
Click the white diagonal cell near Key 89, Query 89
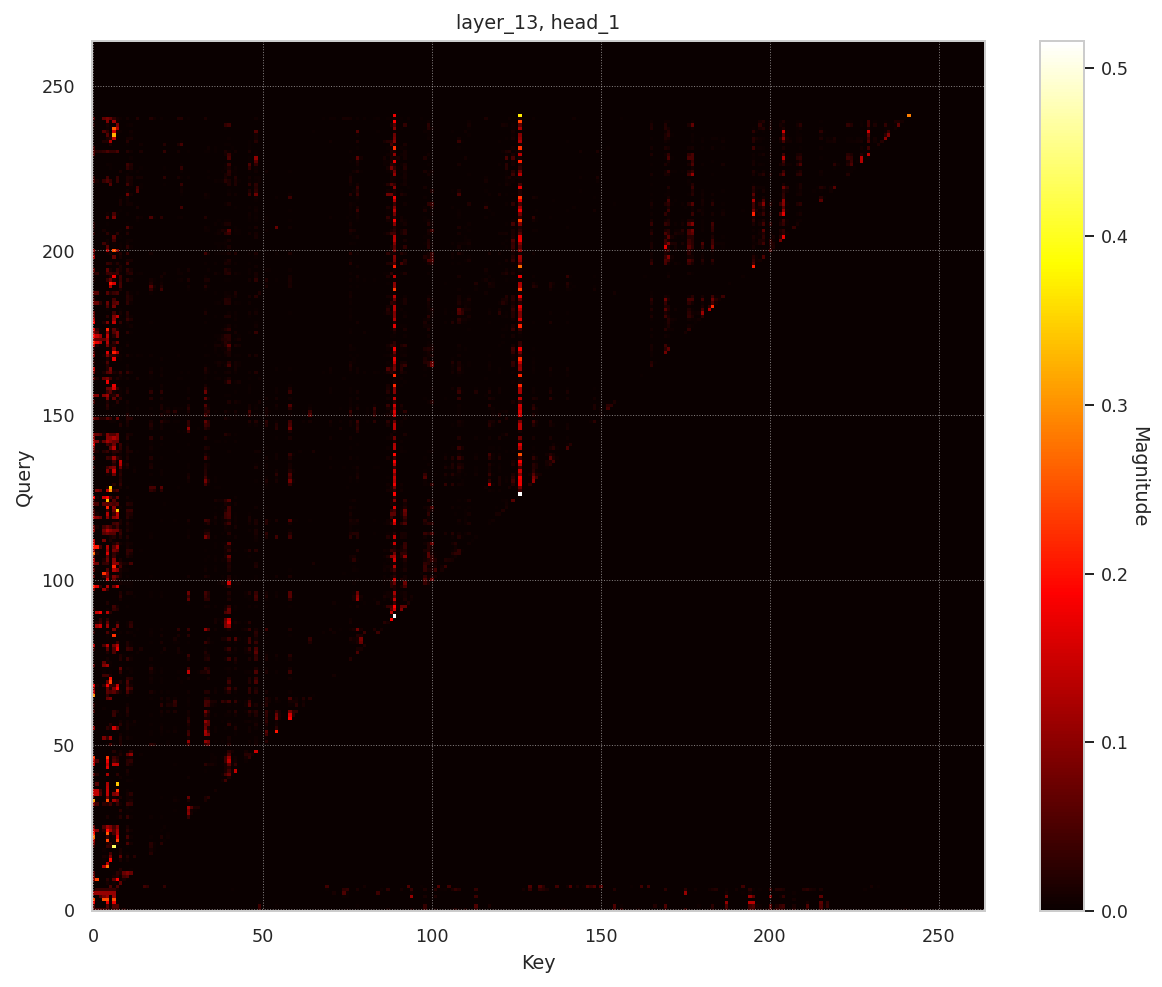coord(394,616)
